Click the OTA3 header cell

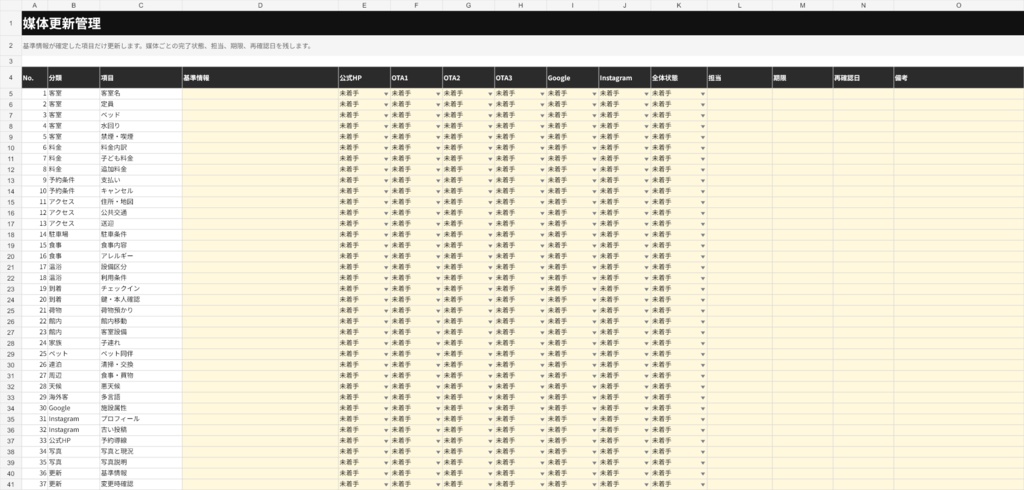(x=520, y=78)
